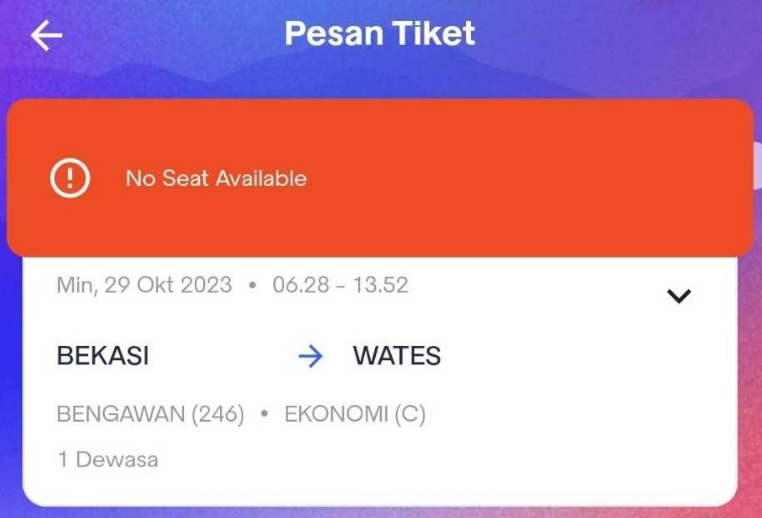762x518 pixels.
Task: Click the dot separator between date and time
Action: click(252, 286)
